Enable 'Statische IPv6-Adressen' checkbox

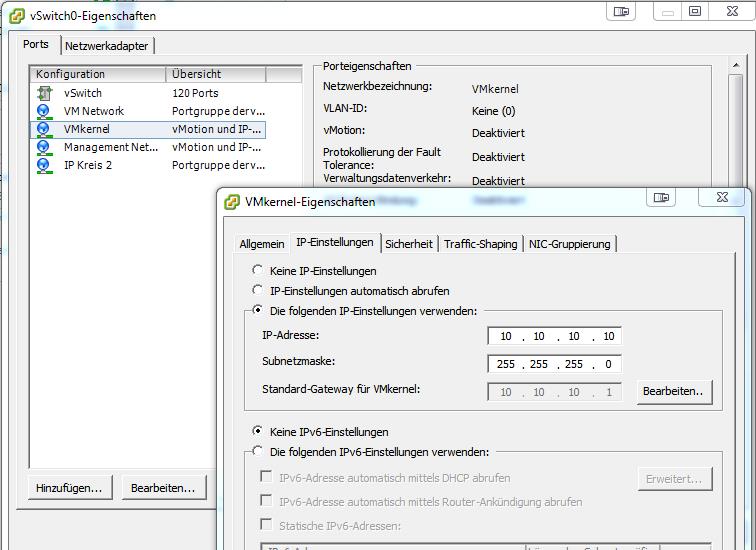click(267, 525)
